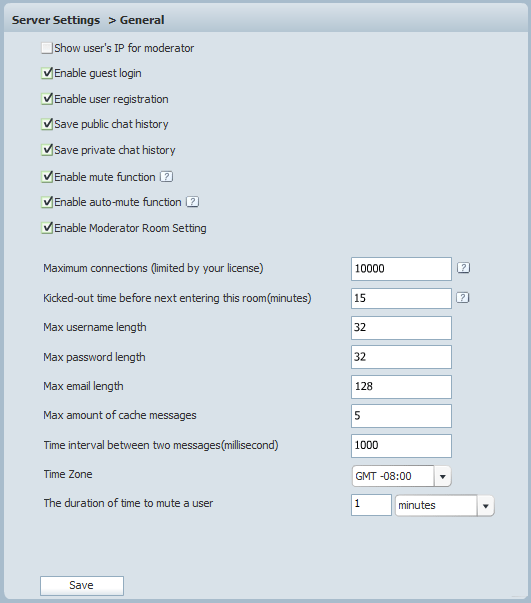Open help icon beside Enable mute function
531x603 pixels.
pyautogui.click(x=166, y=177)
